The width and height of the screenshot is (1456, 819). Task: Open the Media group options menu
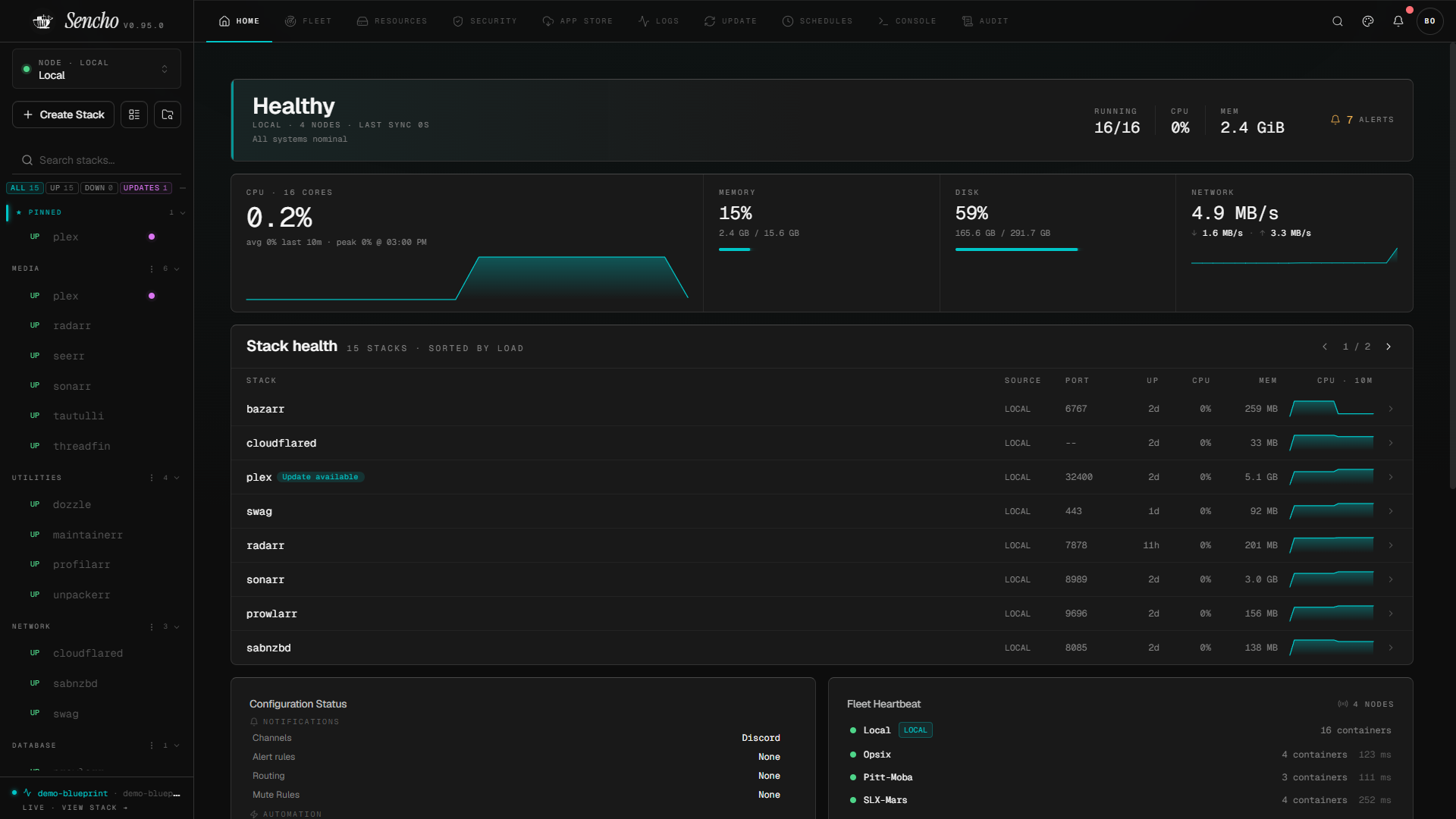(x=152, y=268)
